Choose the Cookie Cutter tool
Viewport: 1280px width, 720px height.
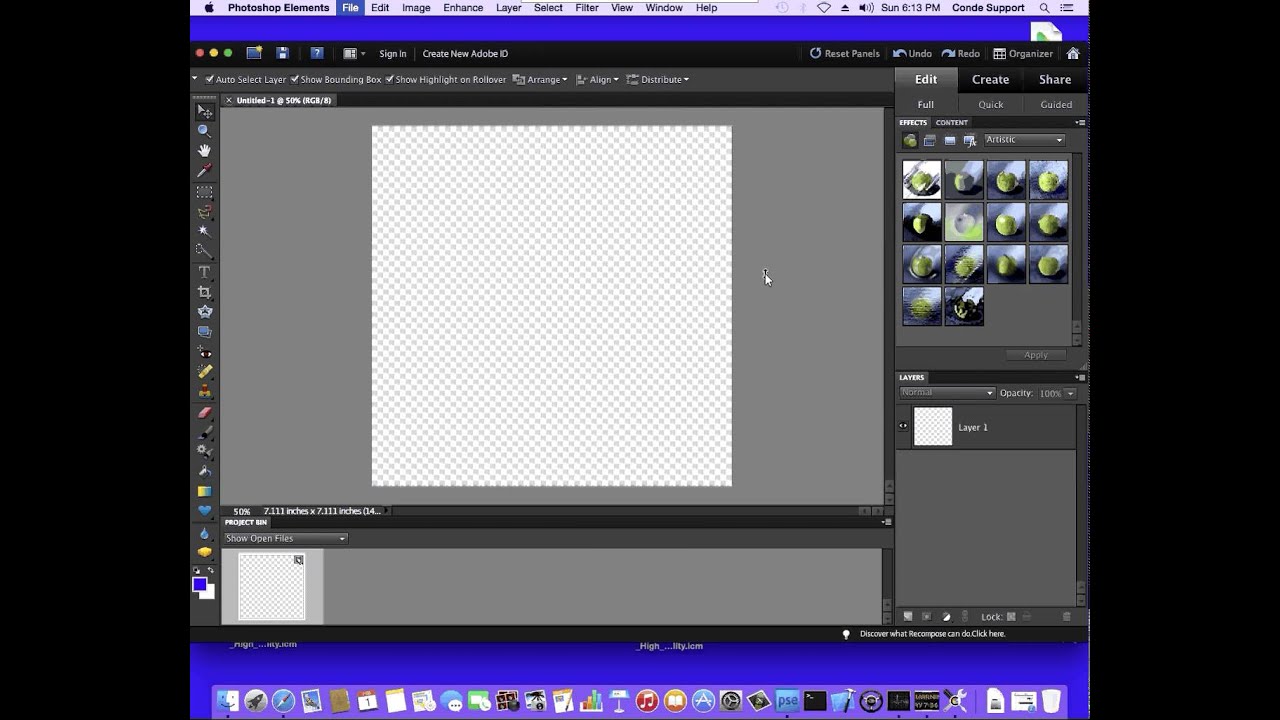204,312
